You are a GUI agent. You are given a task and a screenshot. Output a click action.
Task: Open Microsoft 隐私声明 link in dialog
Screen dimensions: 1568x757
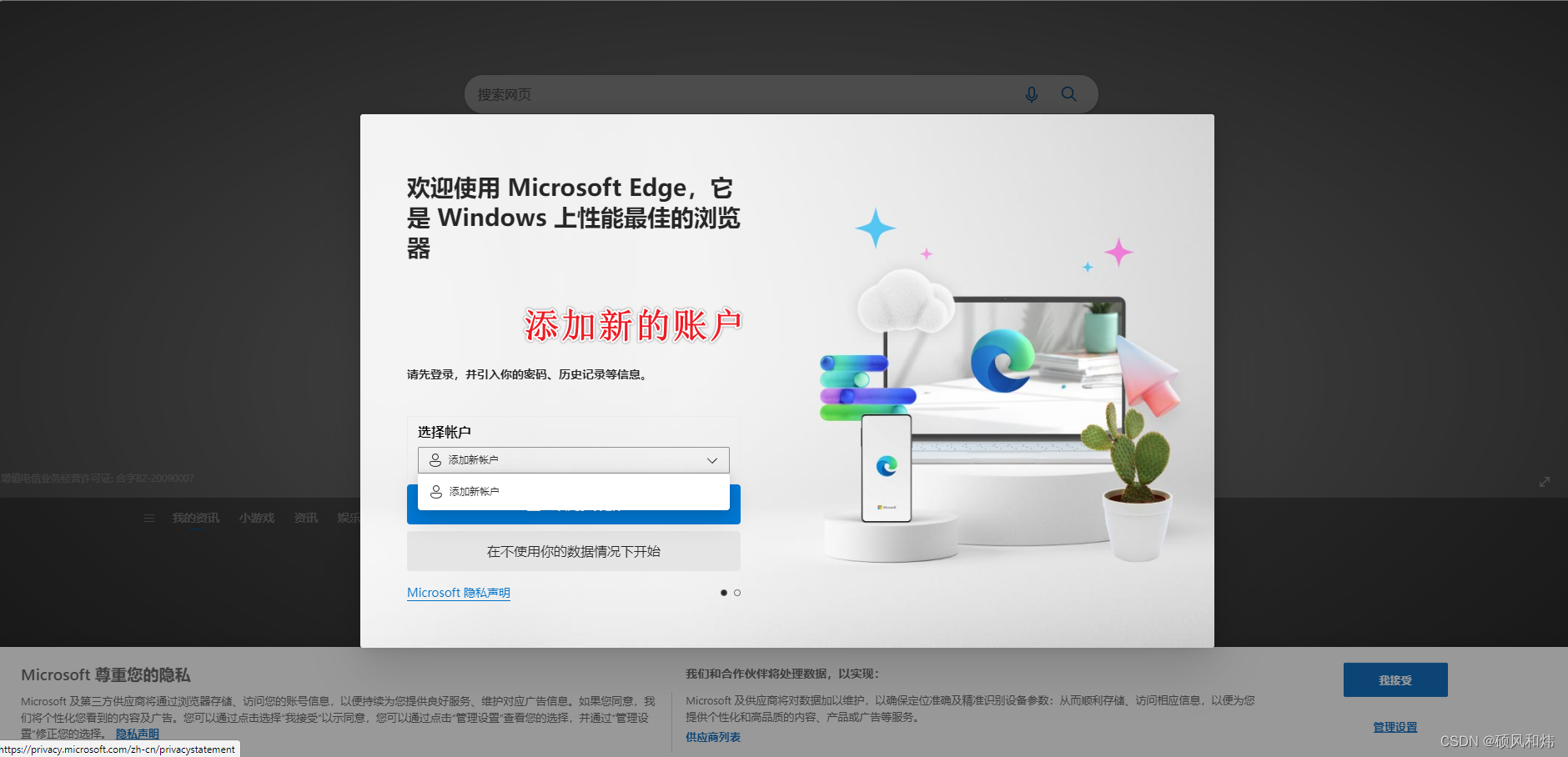(x=459, y=593)
